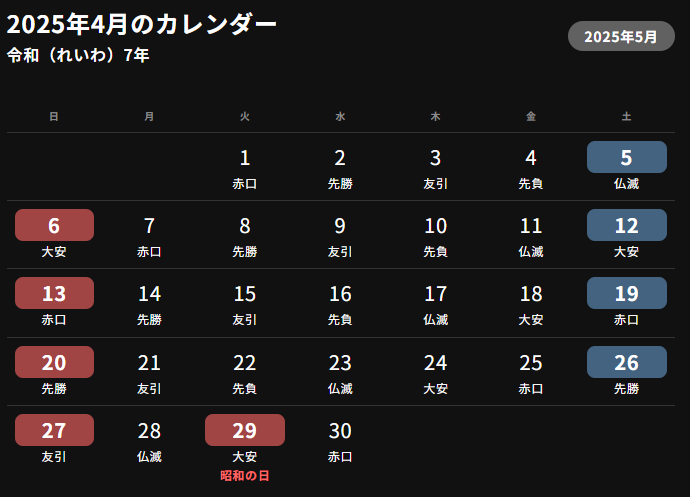Click the 日 weekday column header
The image size is (690, 497).
pyautogui.click(x=54, y=116)
